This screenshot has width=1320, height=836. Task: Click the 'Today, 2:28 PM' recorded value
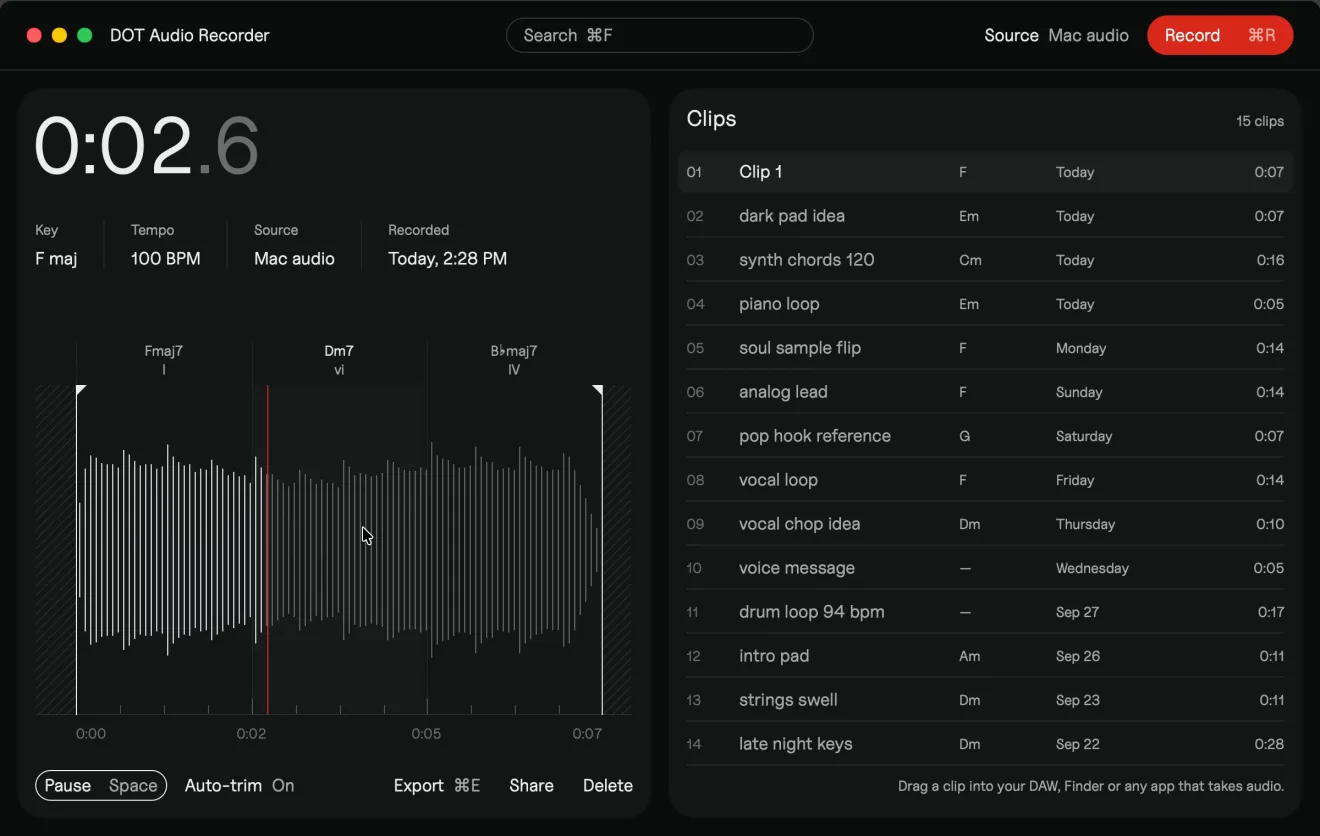[448, 259]
